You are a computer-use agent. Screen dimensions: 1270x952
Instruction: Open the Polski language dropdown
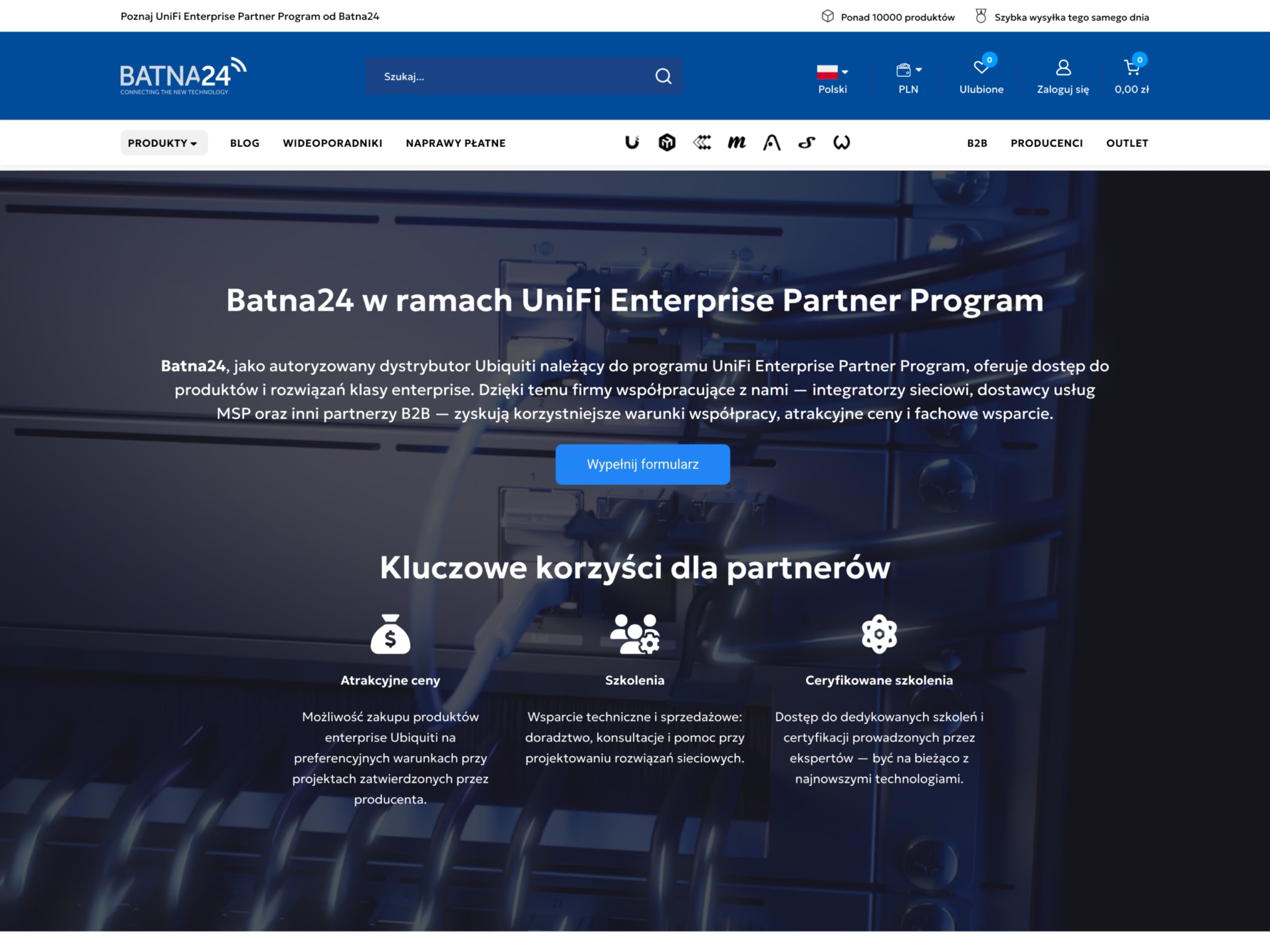pos(832,79)
